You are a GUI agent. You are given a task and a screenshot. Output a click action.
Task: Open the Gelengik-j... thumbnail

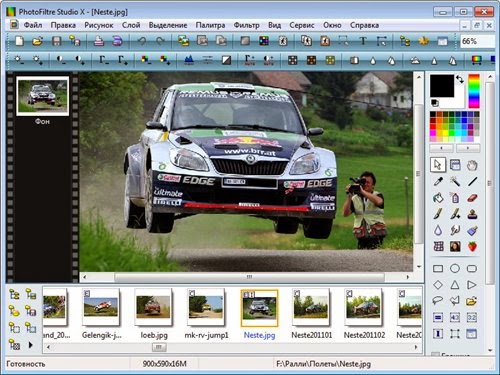101,307
